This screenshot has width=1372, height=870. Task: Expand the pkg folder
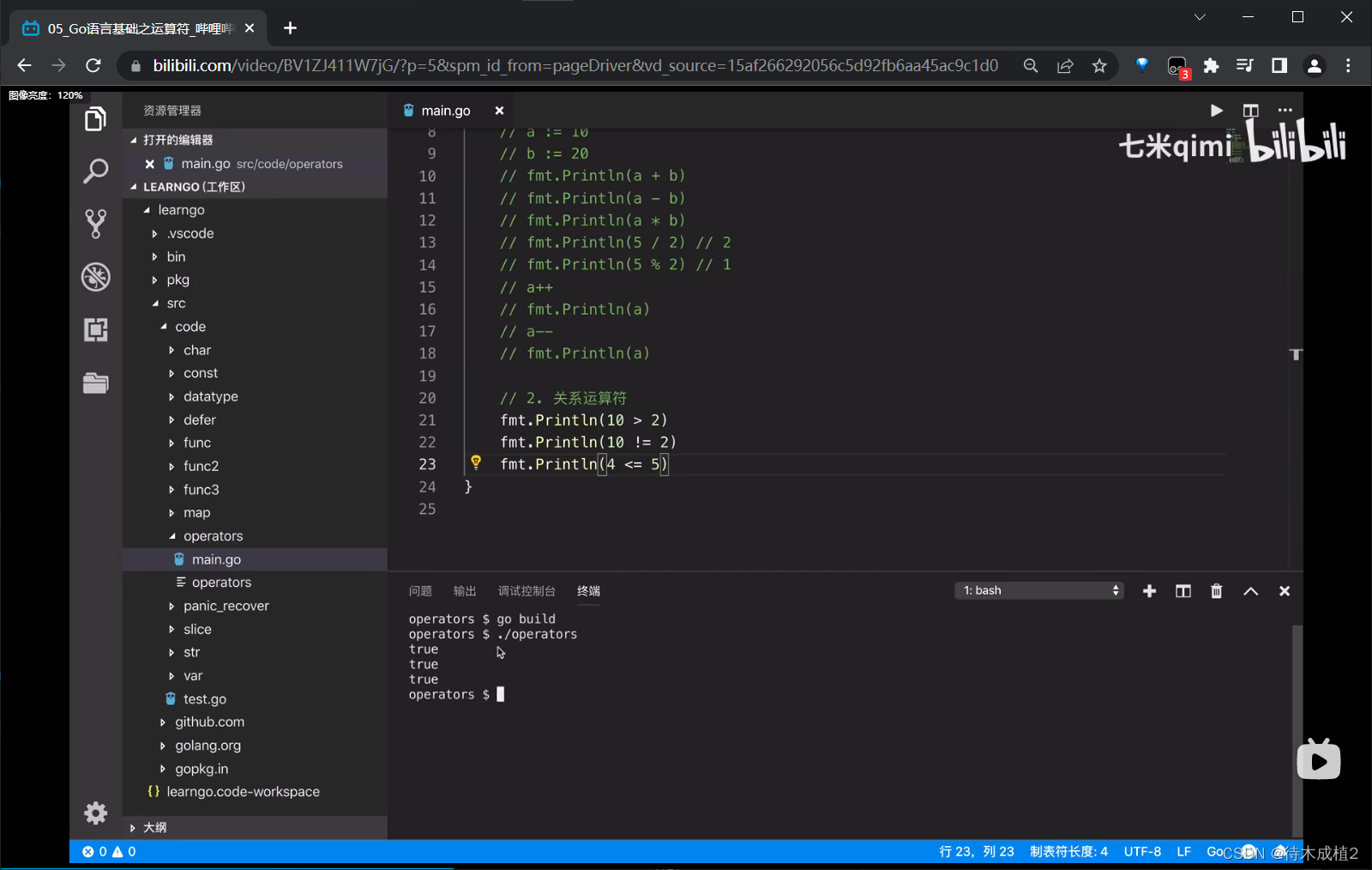tap(178, 280)
